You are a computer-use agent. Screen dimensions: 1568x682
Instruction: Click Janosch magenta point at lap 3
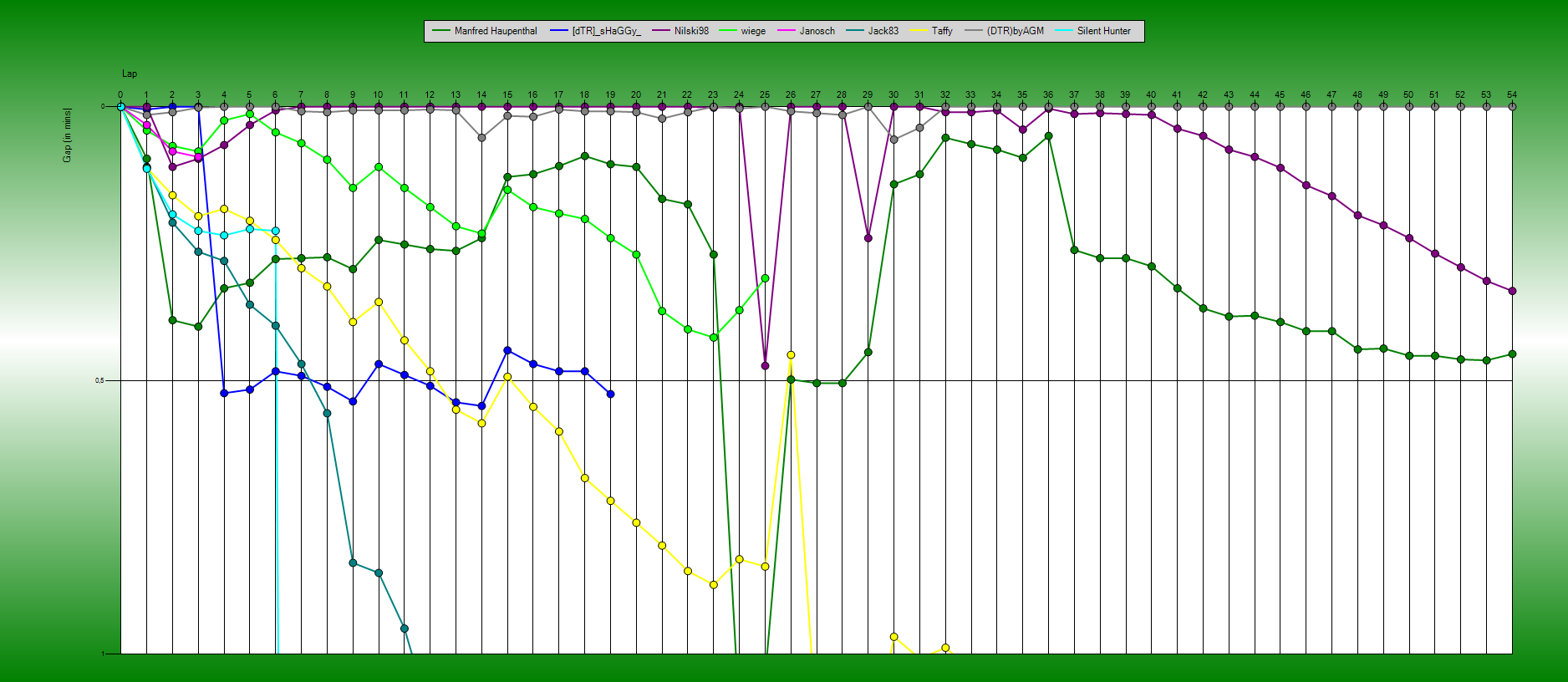pyautogui.click(x=198, y=157)
